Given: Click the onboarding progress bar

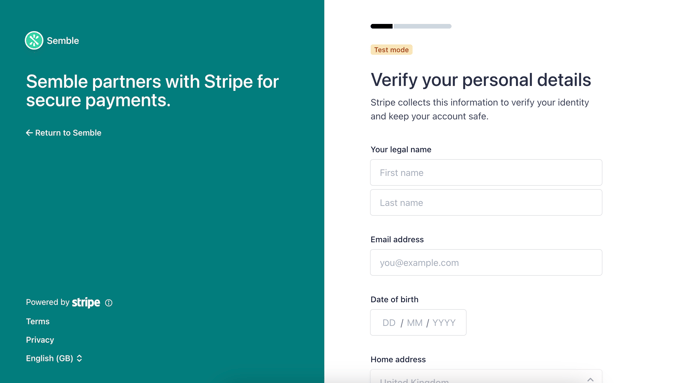Looking at the screenshot, I should tap(411, 26).
